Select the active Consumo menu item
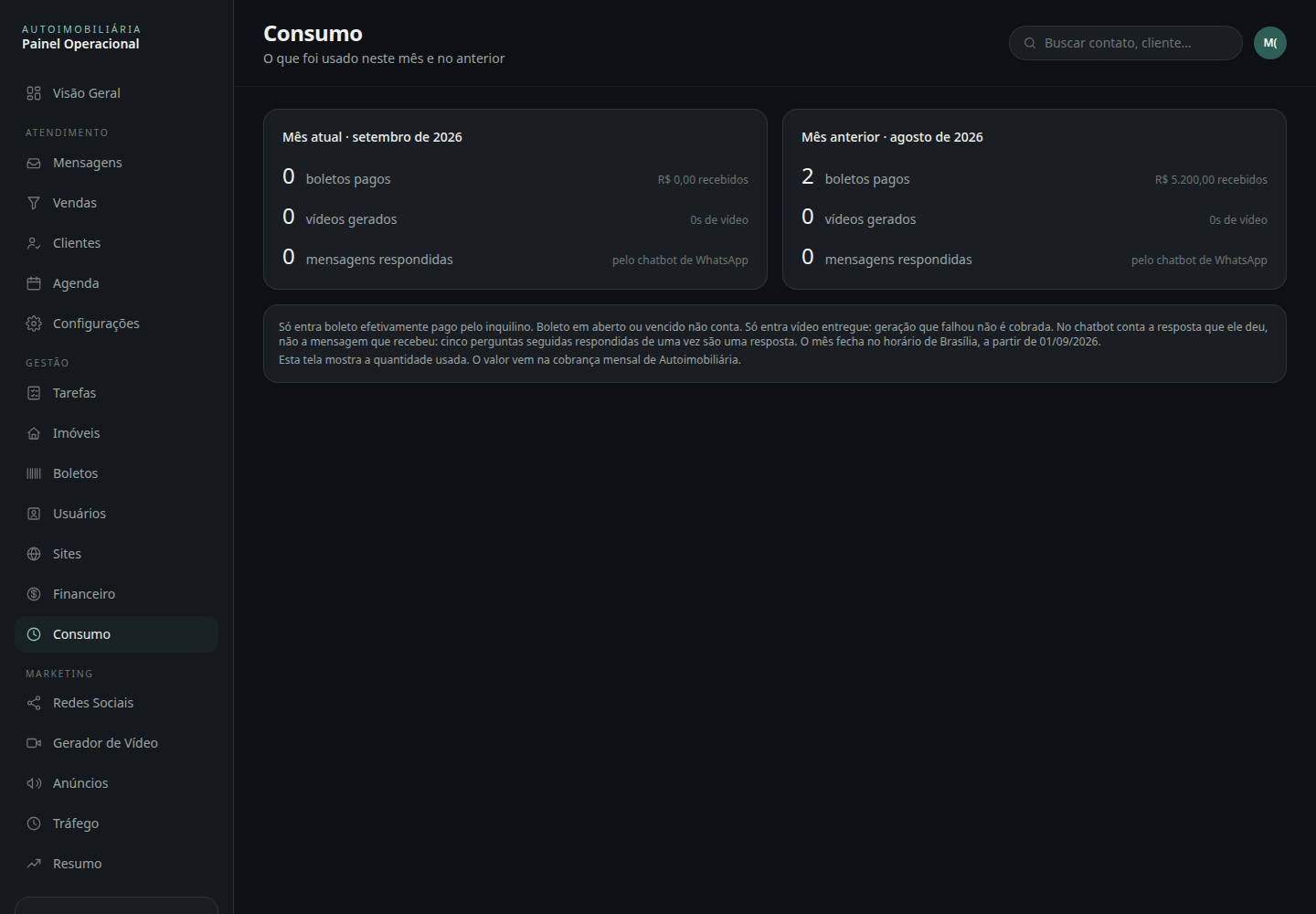 click(116, 634)
